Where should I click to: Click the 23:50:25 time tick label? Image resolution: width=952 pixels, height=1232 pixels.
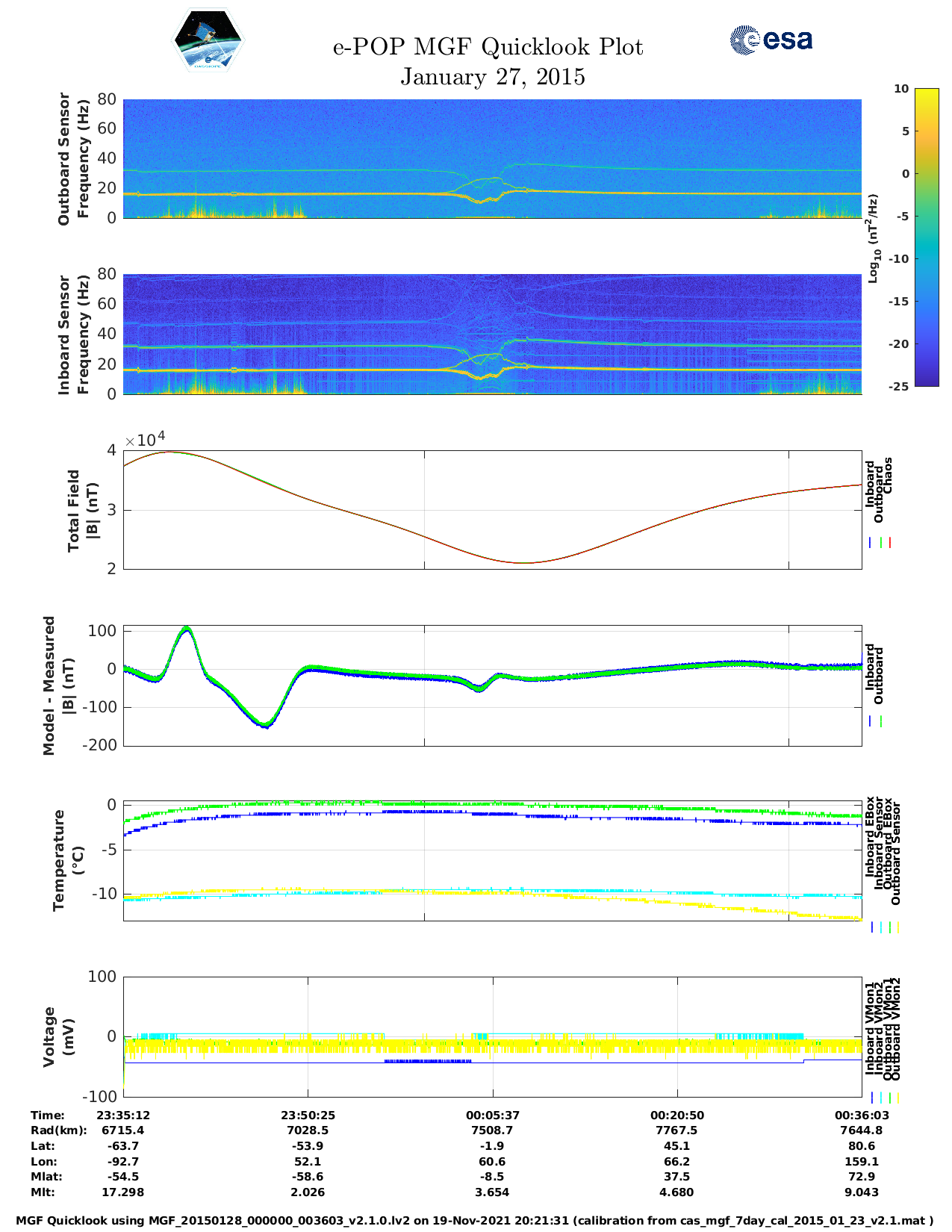pos(308,1115)
